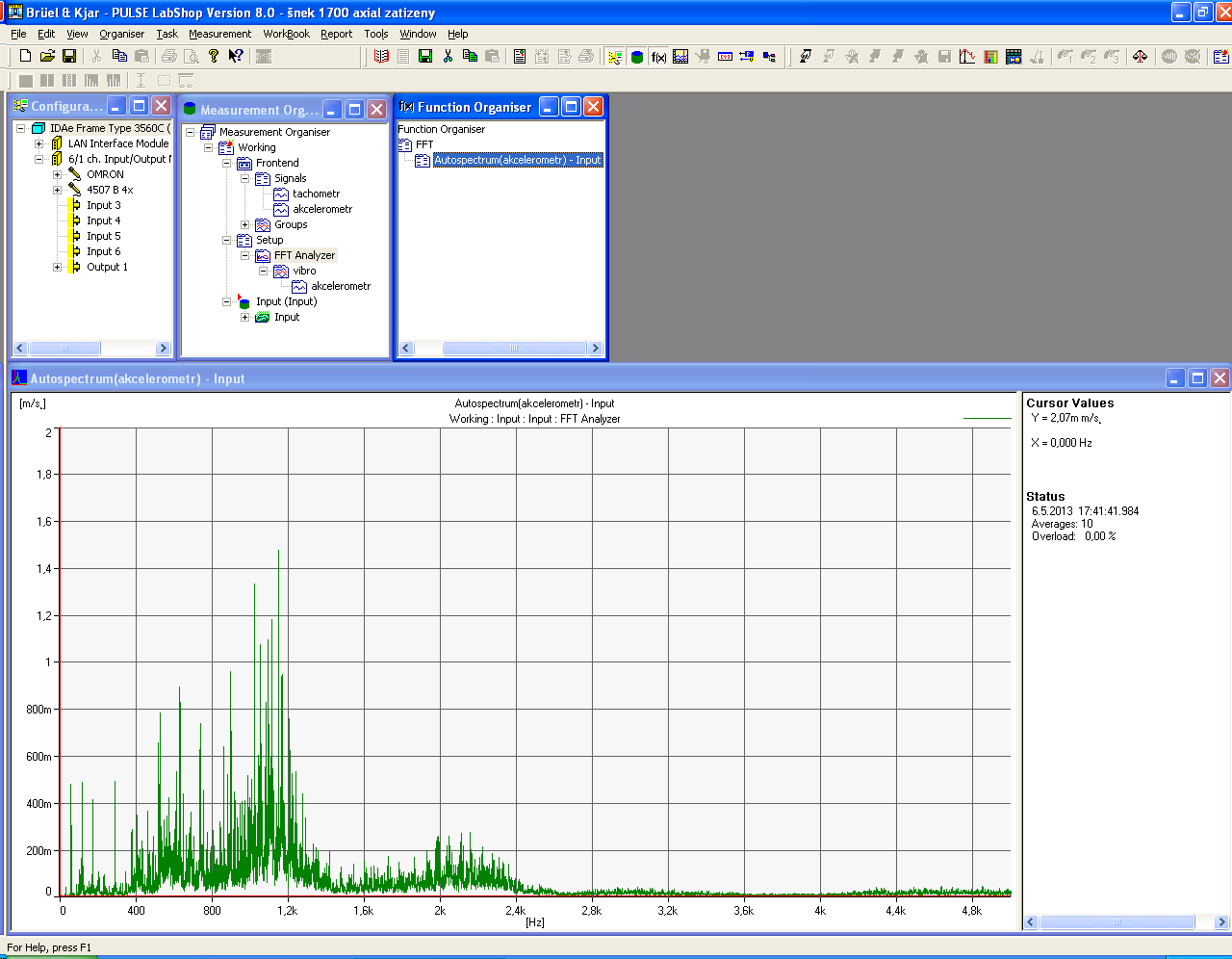Toggle the f(x) Function Organiser toolbar icon

(x=658, y=57)
